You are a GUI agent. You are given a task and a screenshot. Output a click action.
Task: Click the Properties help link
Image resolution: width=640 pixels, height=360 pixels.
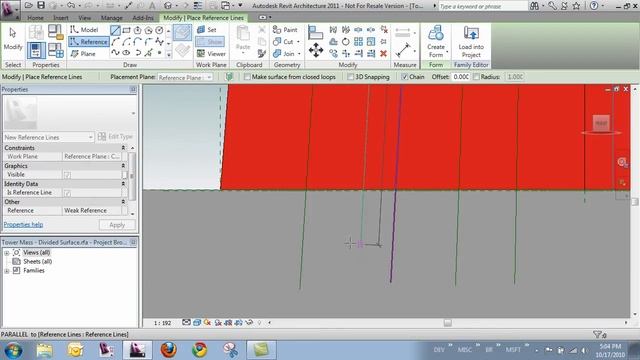(x=23, y=224)
